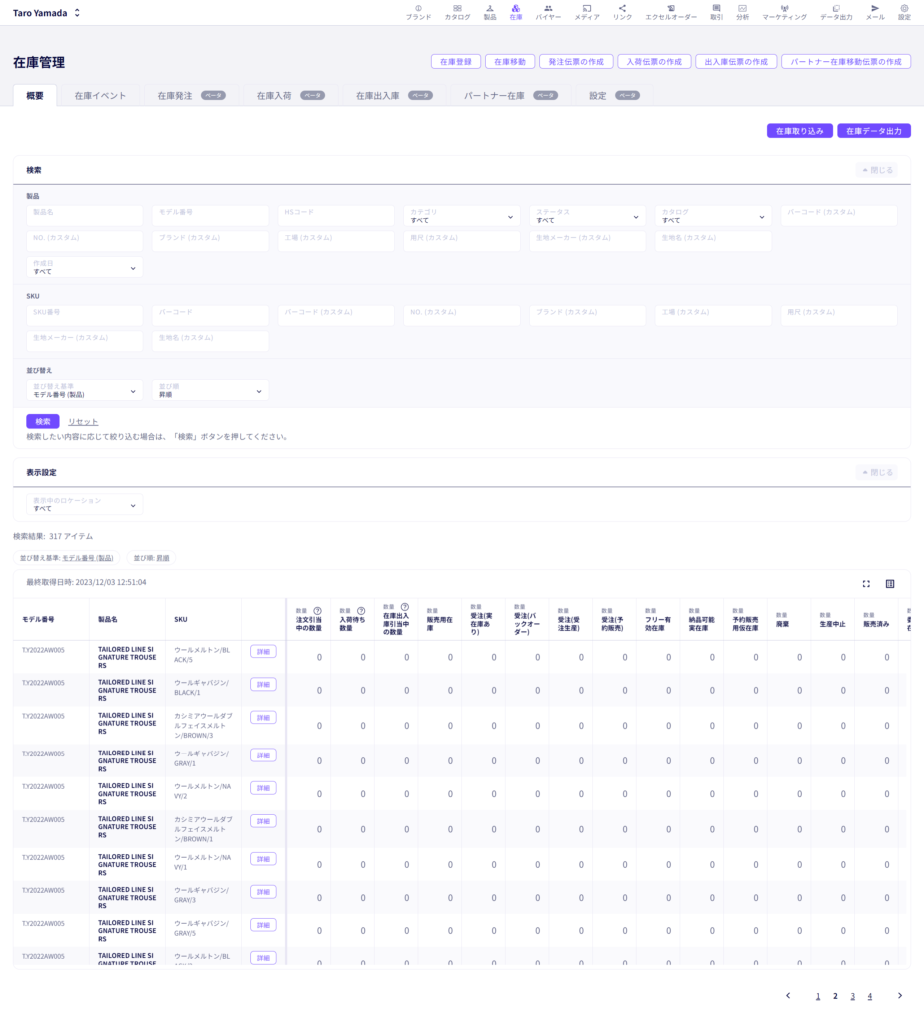
Task: Open column settings icon above the table
Action: pyautogui.click(x=890, y=584)
